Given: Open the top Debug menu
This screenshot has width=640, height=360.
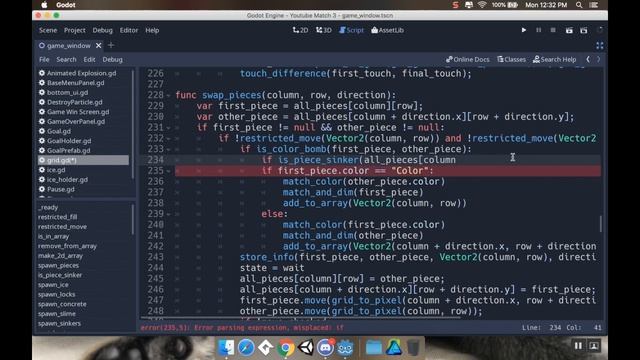Looking at the screenshot, I should tap(102, 30).
